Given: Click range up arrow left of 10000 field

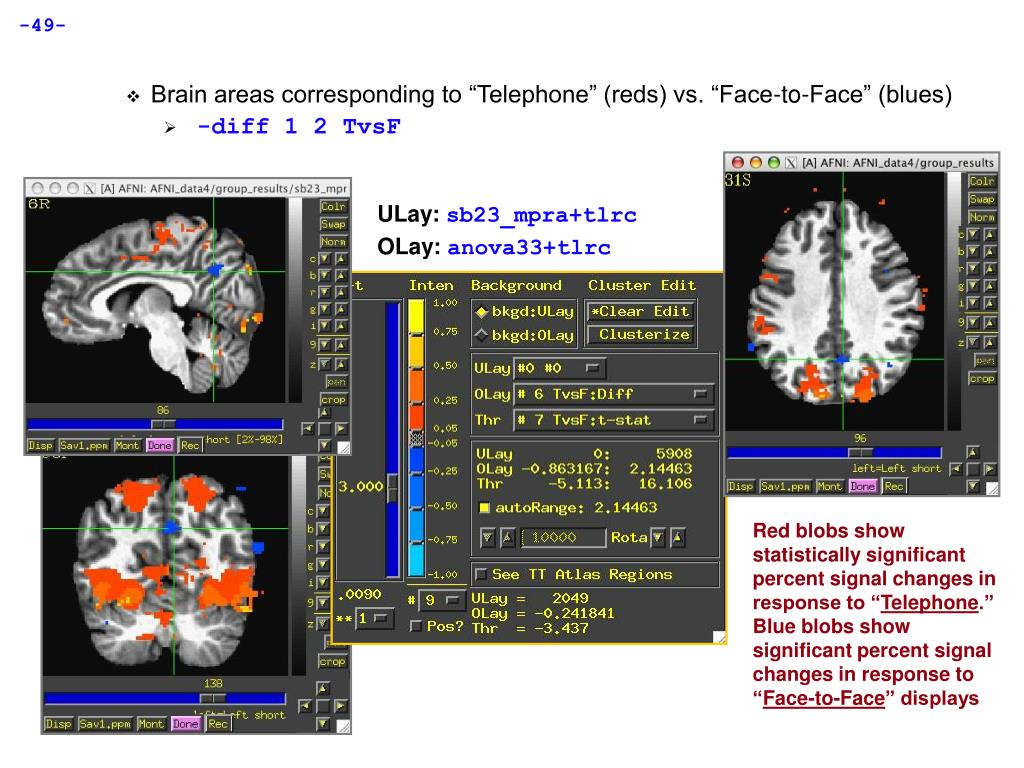Looking at the screenshot, I should (507, 537).
